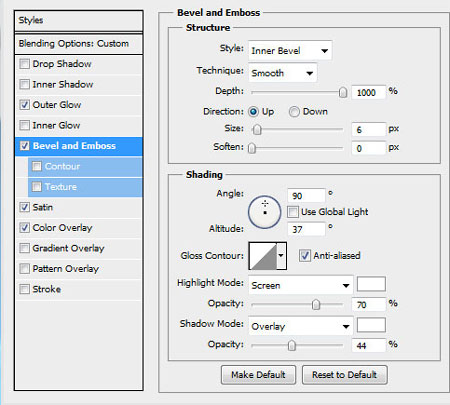This screenshot has height=405, width=450.
Task: Enable the Drop Shadow checkbox
Action: (24, 64)
